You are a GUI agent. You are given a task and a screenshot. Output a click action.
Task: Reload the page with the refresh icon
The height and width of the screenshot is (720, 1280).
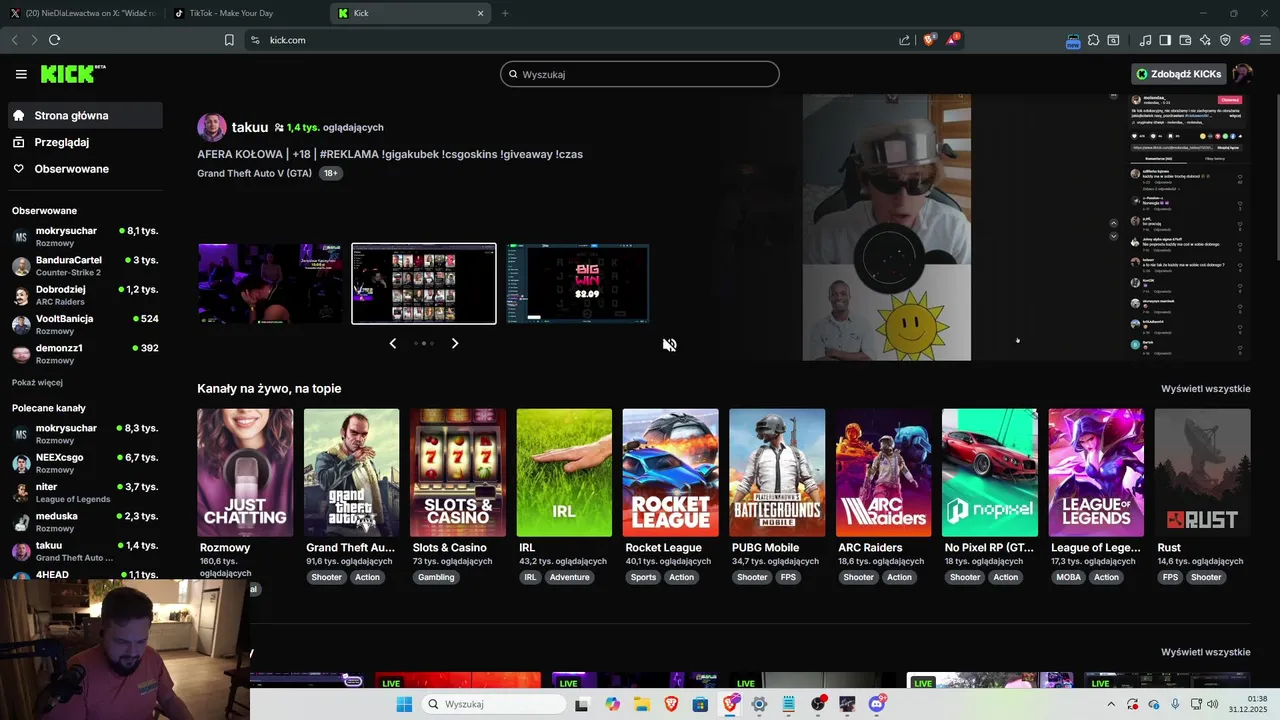click(54, 40)
